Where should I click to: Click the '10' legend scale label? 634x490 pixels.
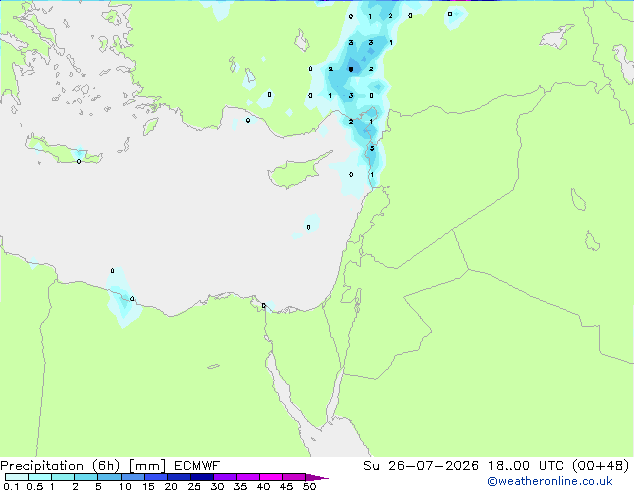(125, 486)
